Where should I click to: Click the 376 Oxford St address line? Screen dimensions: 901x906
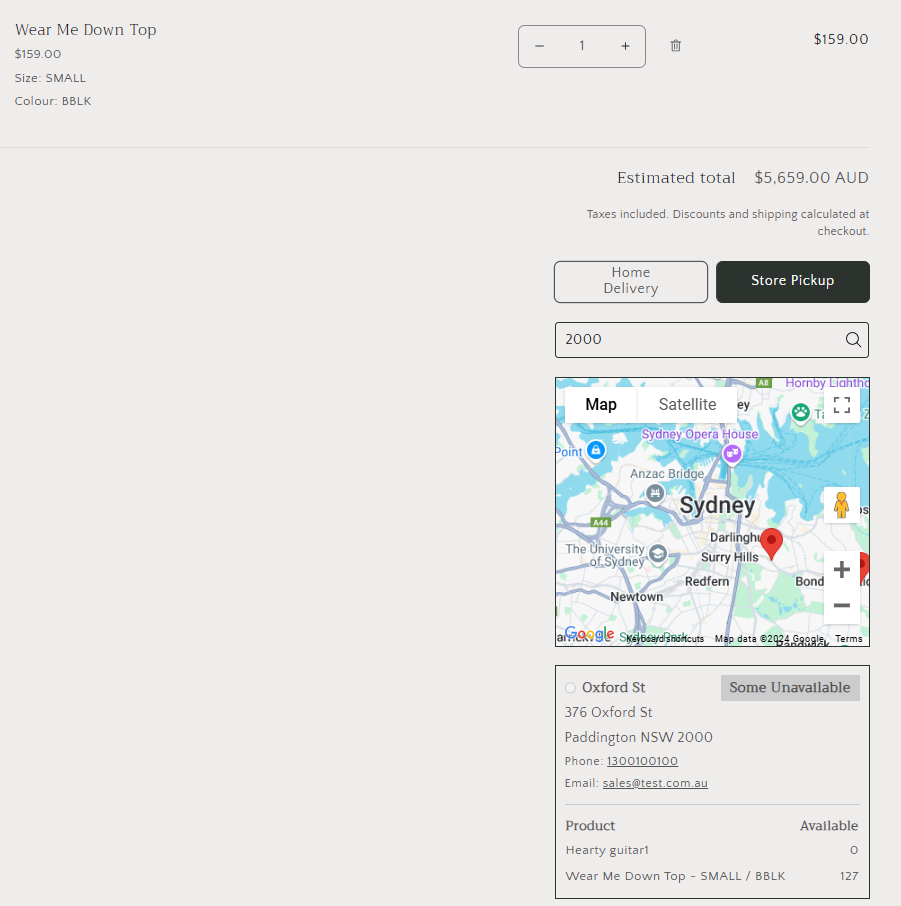609,712
